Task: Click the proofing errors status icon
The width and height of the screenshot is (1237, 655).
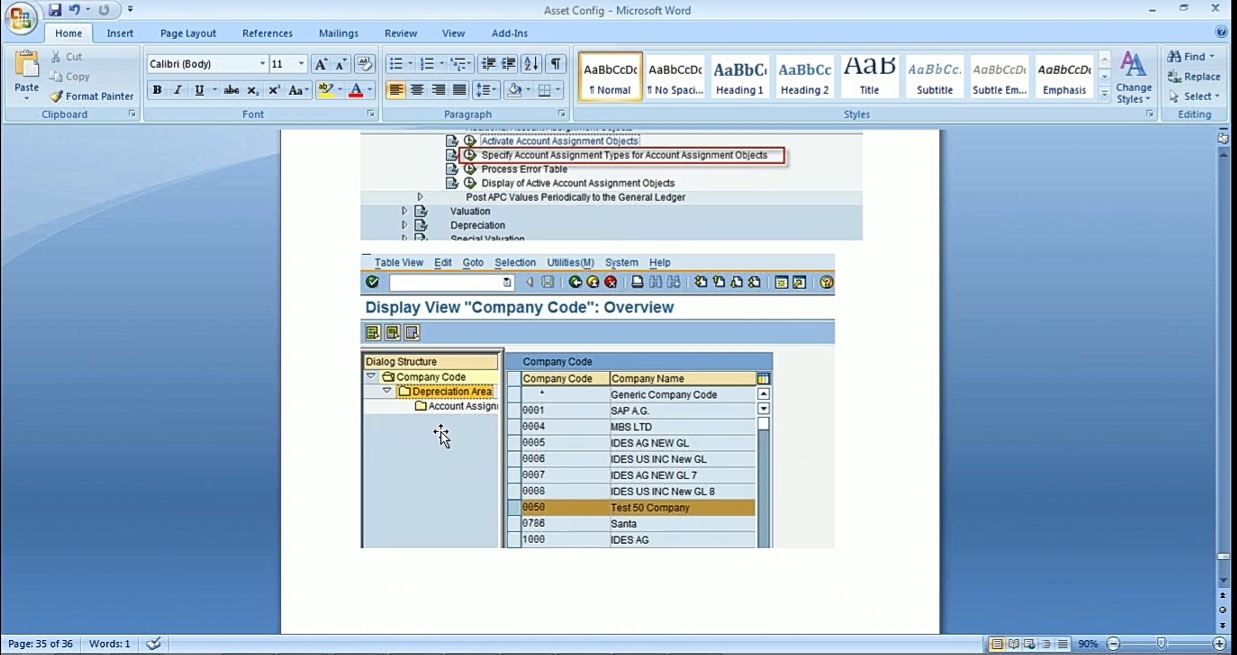Action: [153, 644]
